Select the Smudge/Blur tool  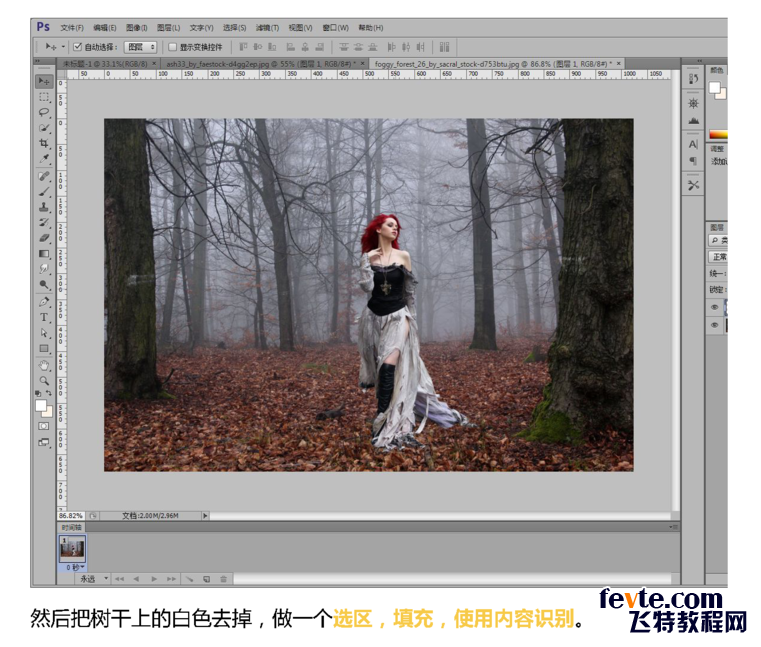(x=44, y=268)
